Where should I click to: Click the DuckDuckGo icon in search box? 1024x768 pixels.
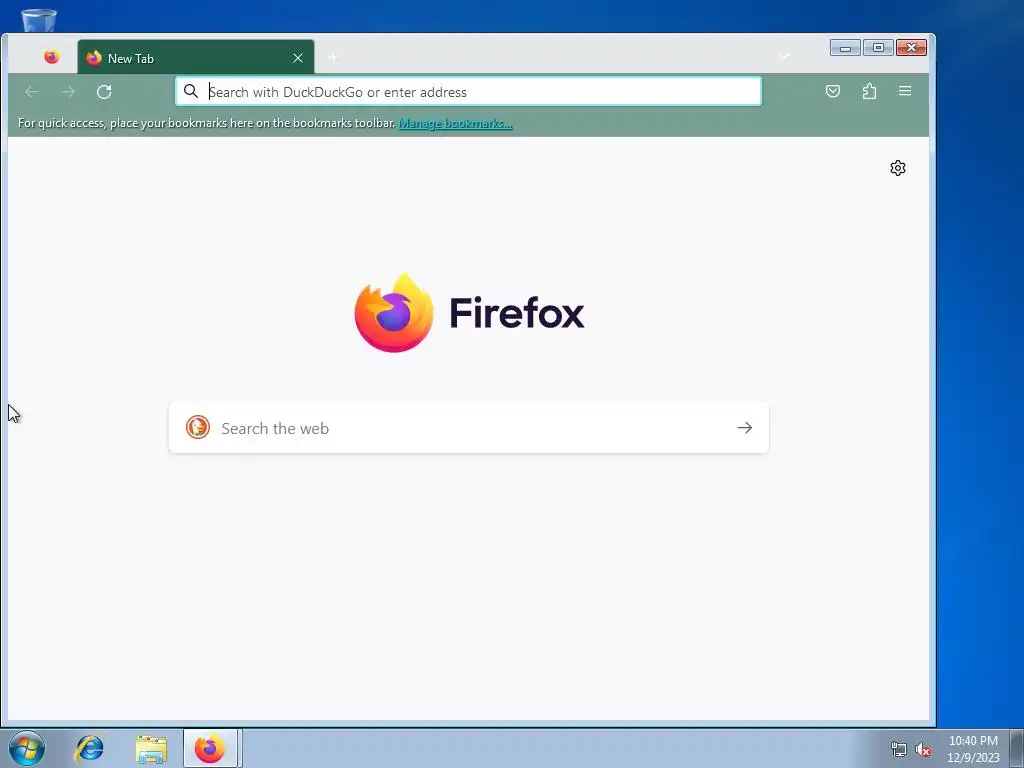[197, 428]
